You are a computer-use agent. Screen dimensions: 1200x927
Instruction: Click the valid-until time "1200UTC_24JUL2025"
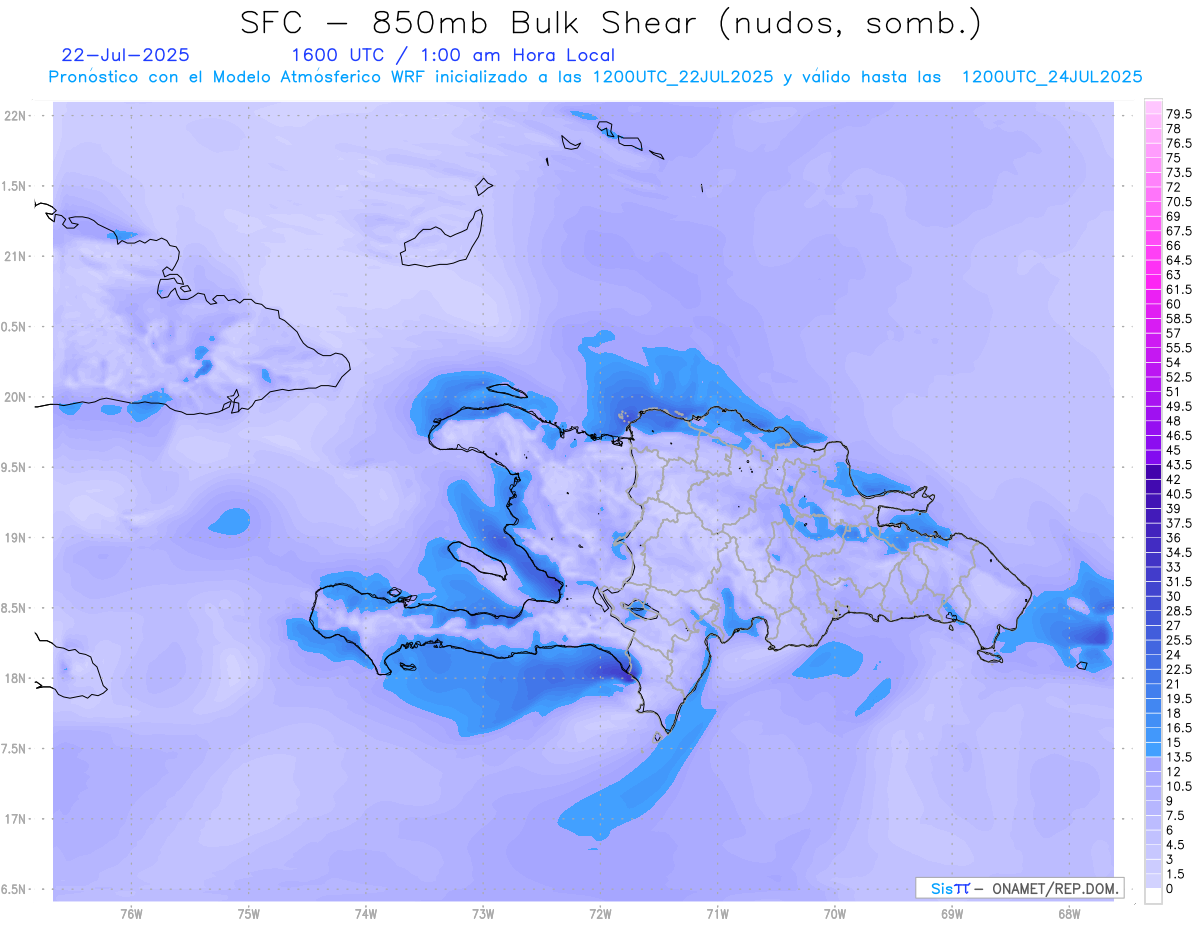[x=1052, y=77]
